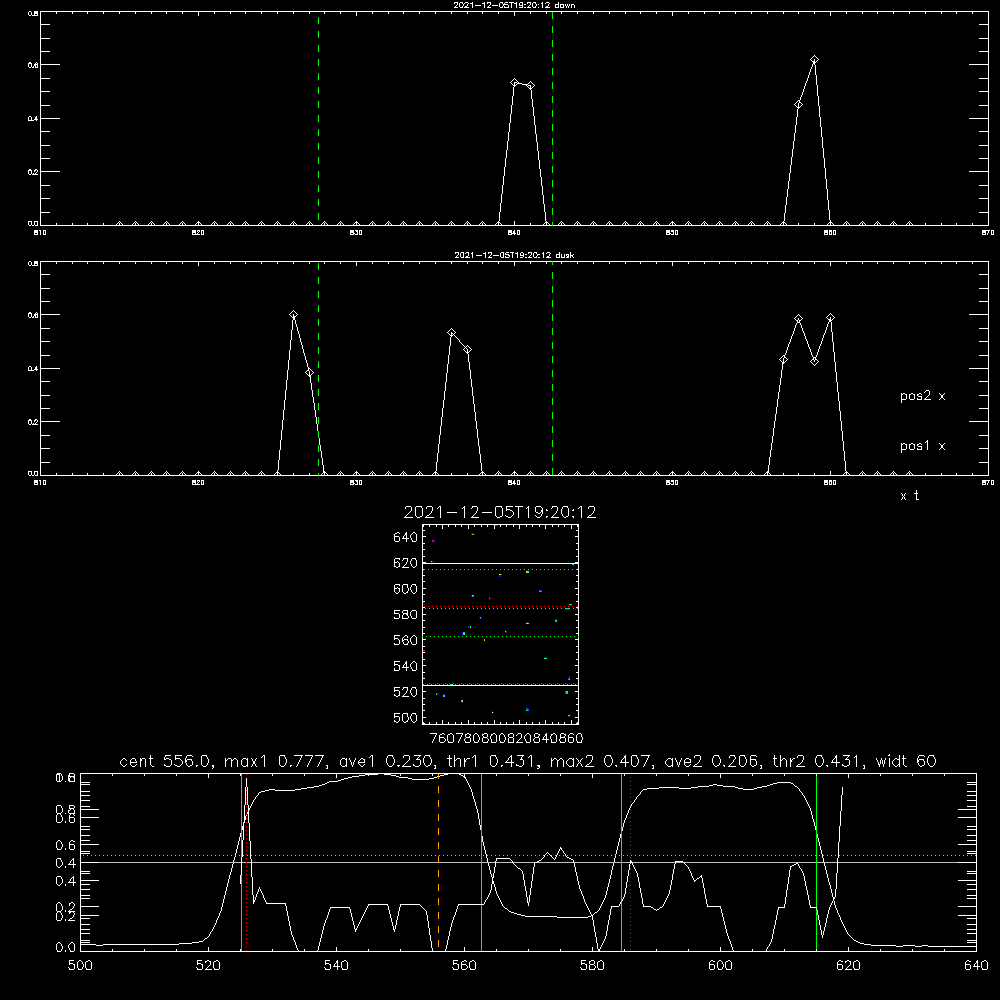Click the 'cent 556.0' value in the bottom title
This screenshot has height=1000, width=1000.
166,761
